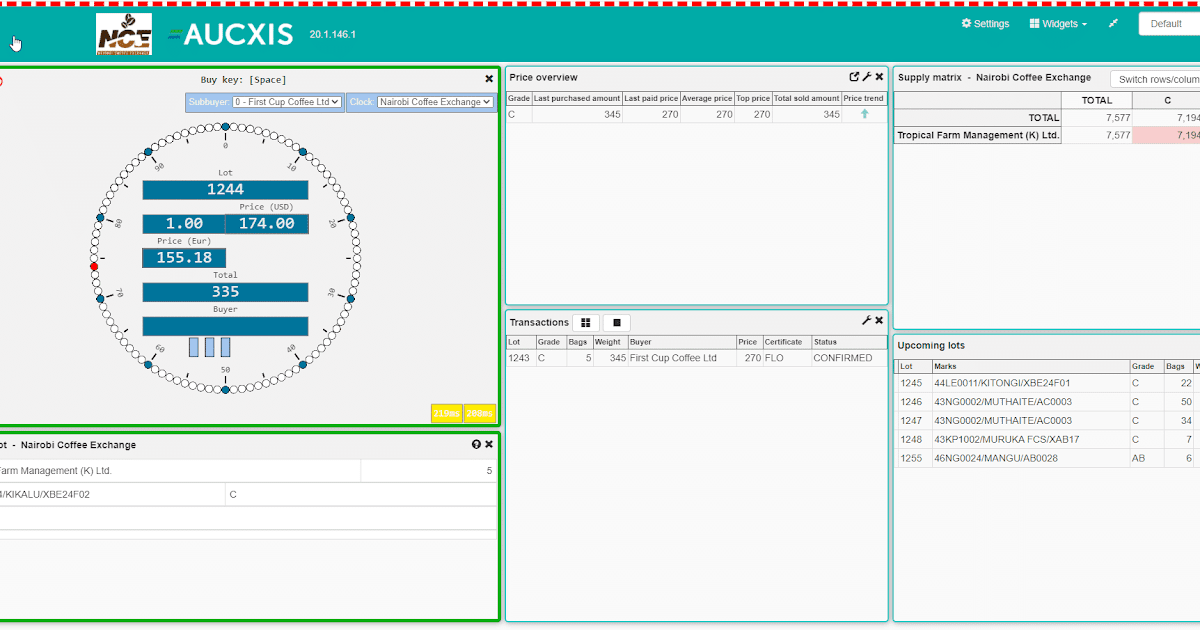Screen dimensions: 1200x630
Task: Click the 310ms latency indicator
Action: pyautogui.click(x=446, y=413)
